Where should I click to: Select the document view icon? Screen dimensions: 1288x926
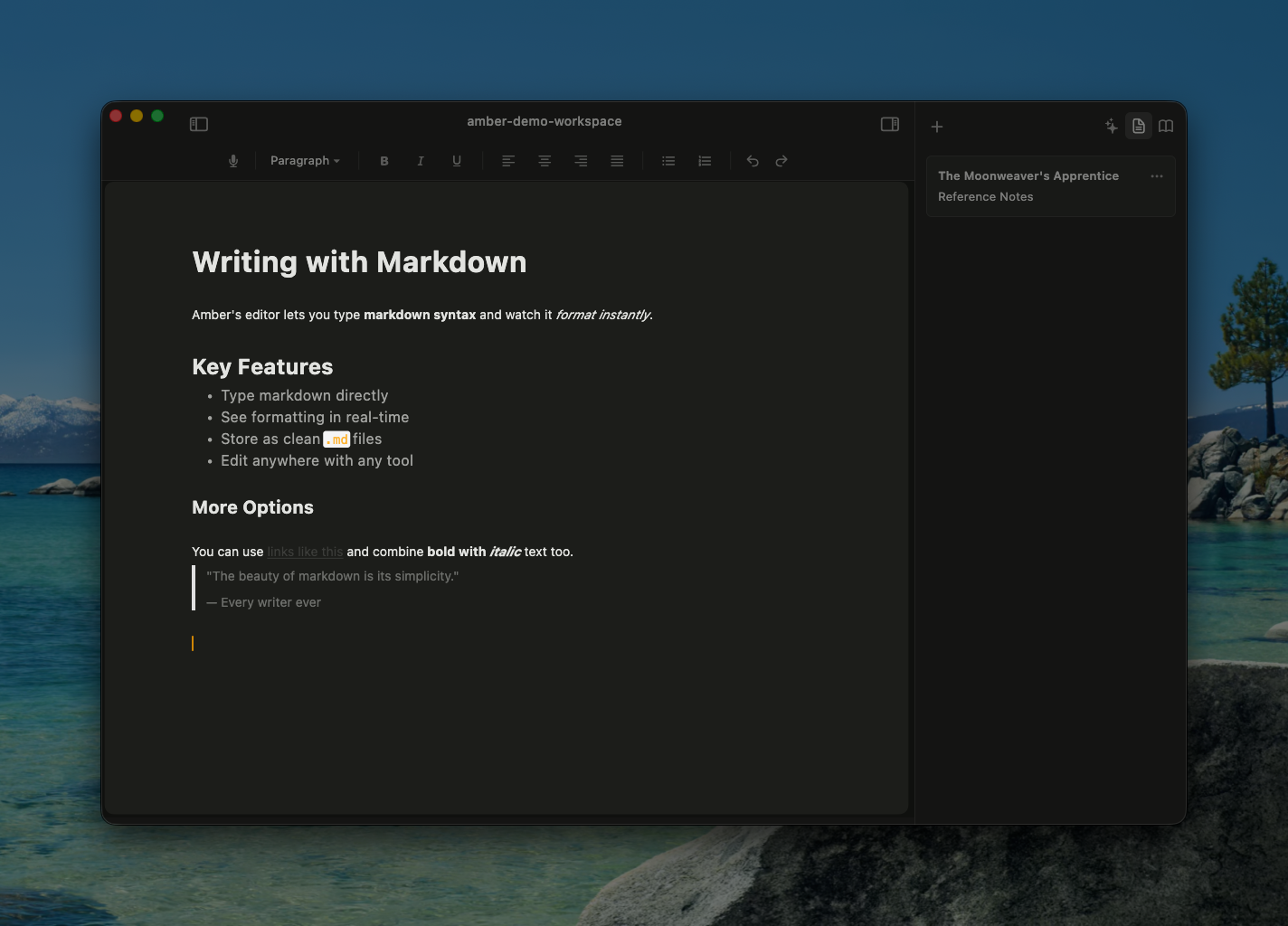coord(1138,127)
